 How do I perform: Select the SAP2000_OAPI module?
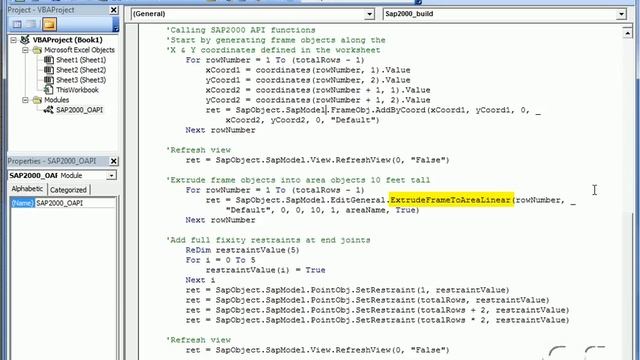pos(79,110)
